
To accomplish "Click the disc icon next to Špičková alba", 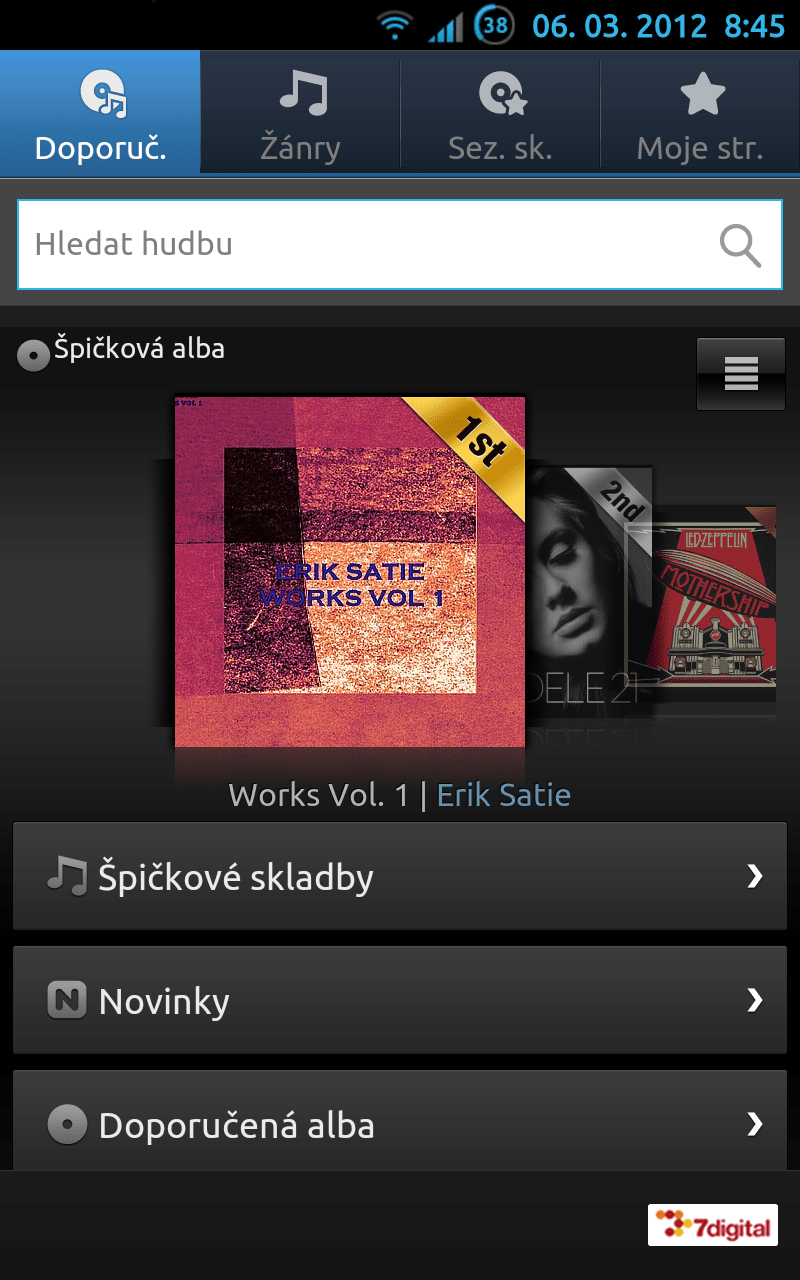I will tap(34, 355).
